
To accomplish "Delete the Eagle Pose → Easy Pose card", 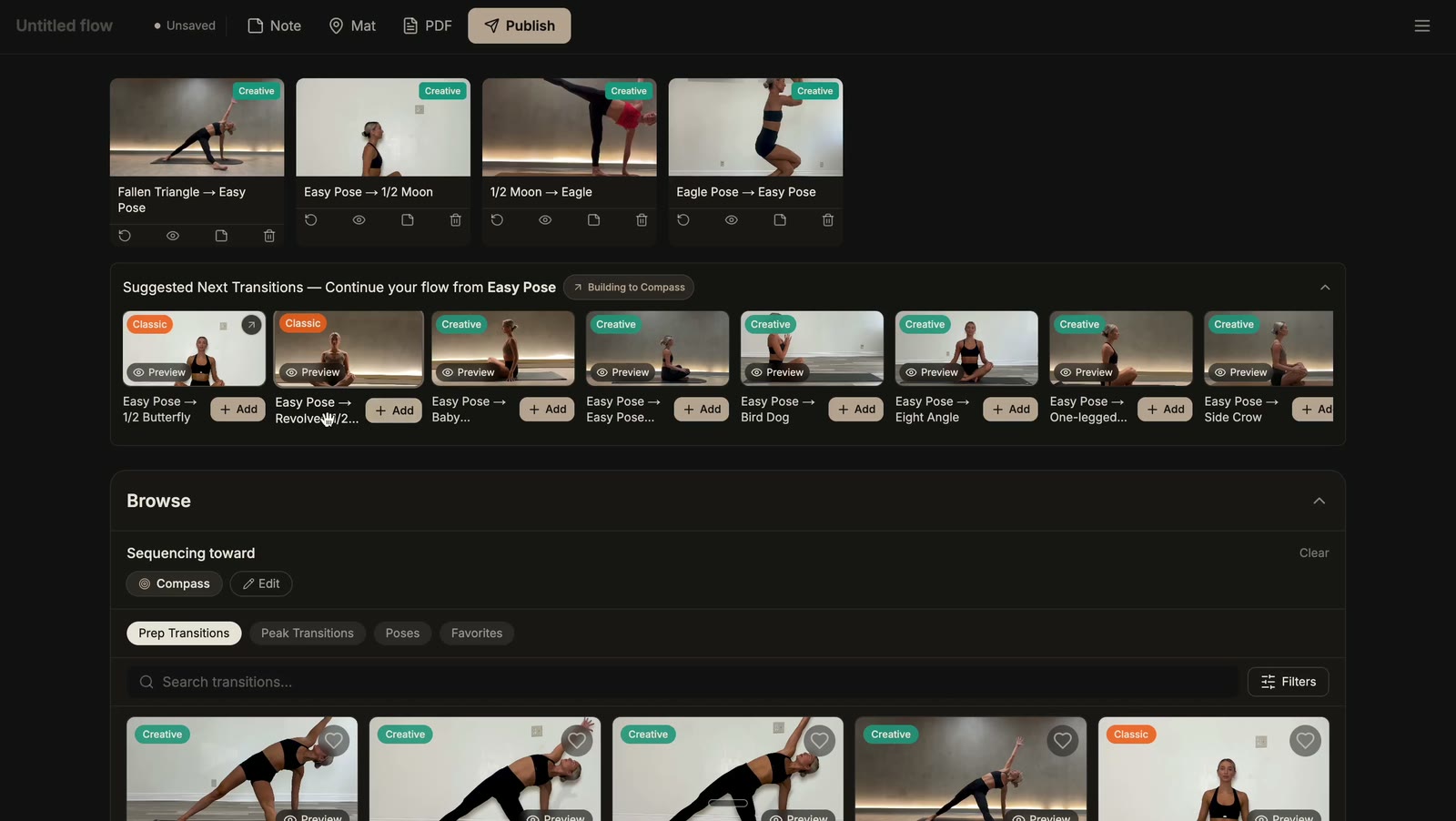I will click(x=828, y=220).
